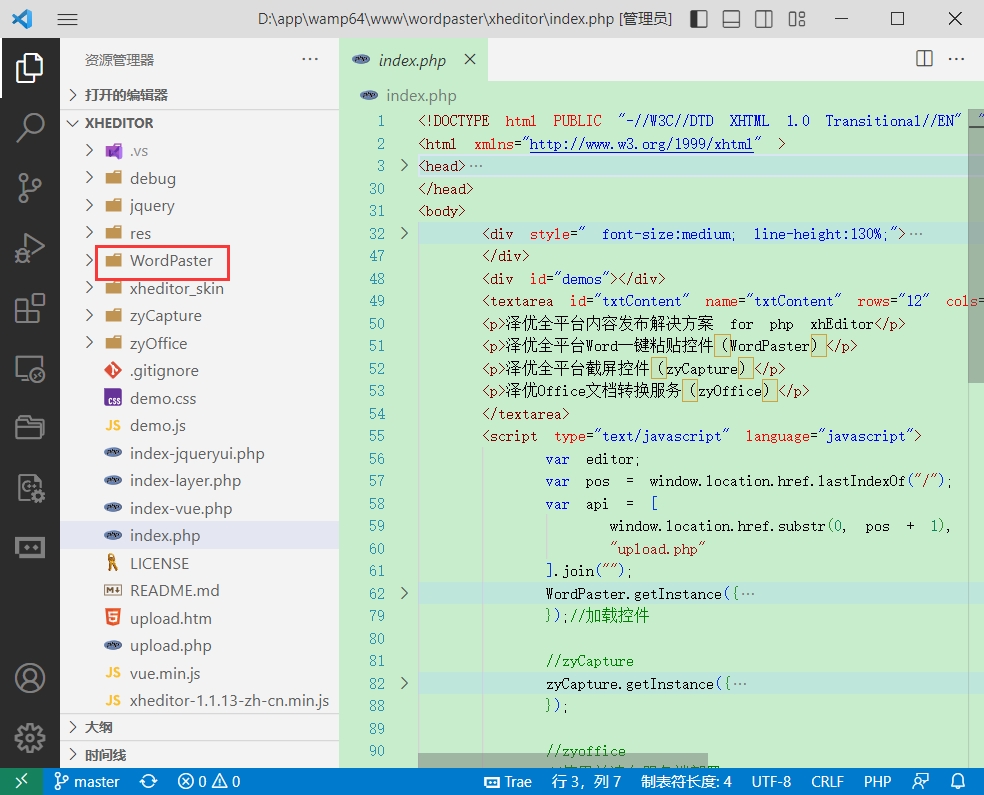Toggle the primary side bar layout button
The height and width of the screenshot is (795, 984).
point(699,19)
